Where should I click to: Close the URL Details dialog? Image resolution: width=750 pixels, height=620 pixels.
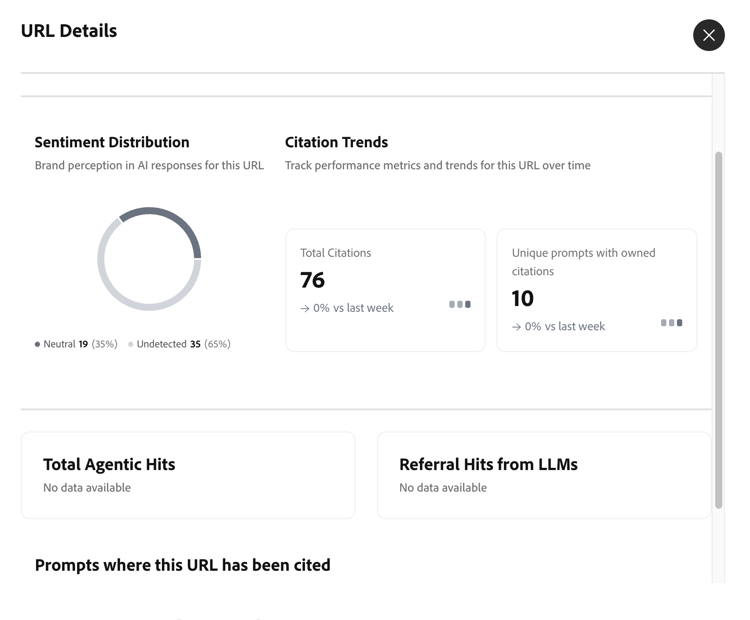click(x=708, y=35)
